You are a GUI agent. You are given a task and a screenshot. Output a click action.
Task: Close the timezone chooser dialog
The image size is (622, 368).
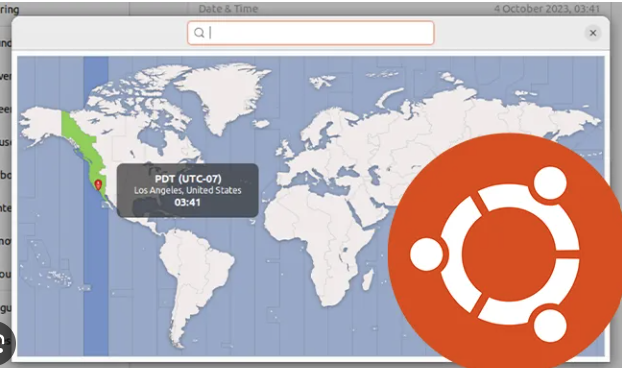click(593, 33)
